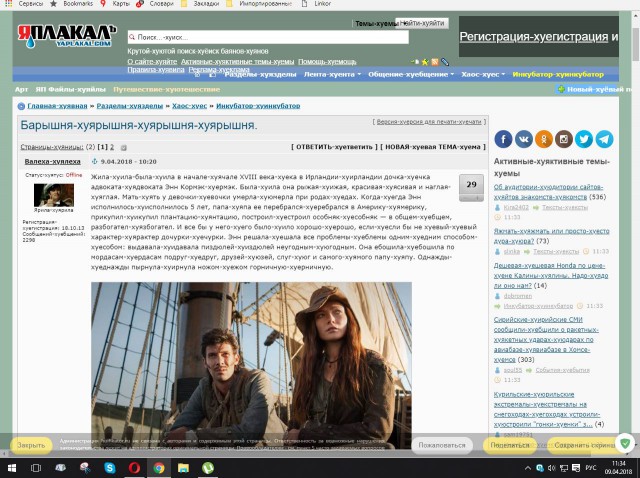Open the Словари bookmark

click(x=155, y=4)
